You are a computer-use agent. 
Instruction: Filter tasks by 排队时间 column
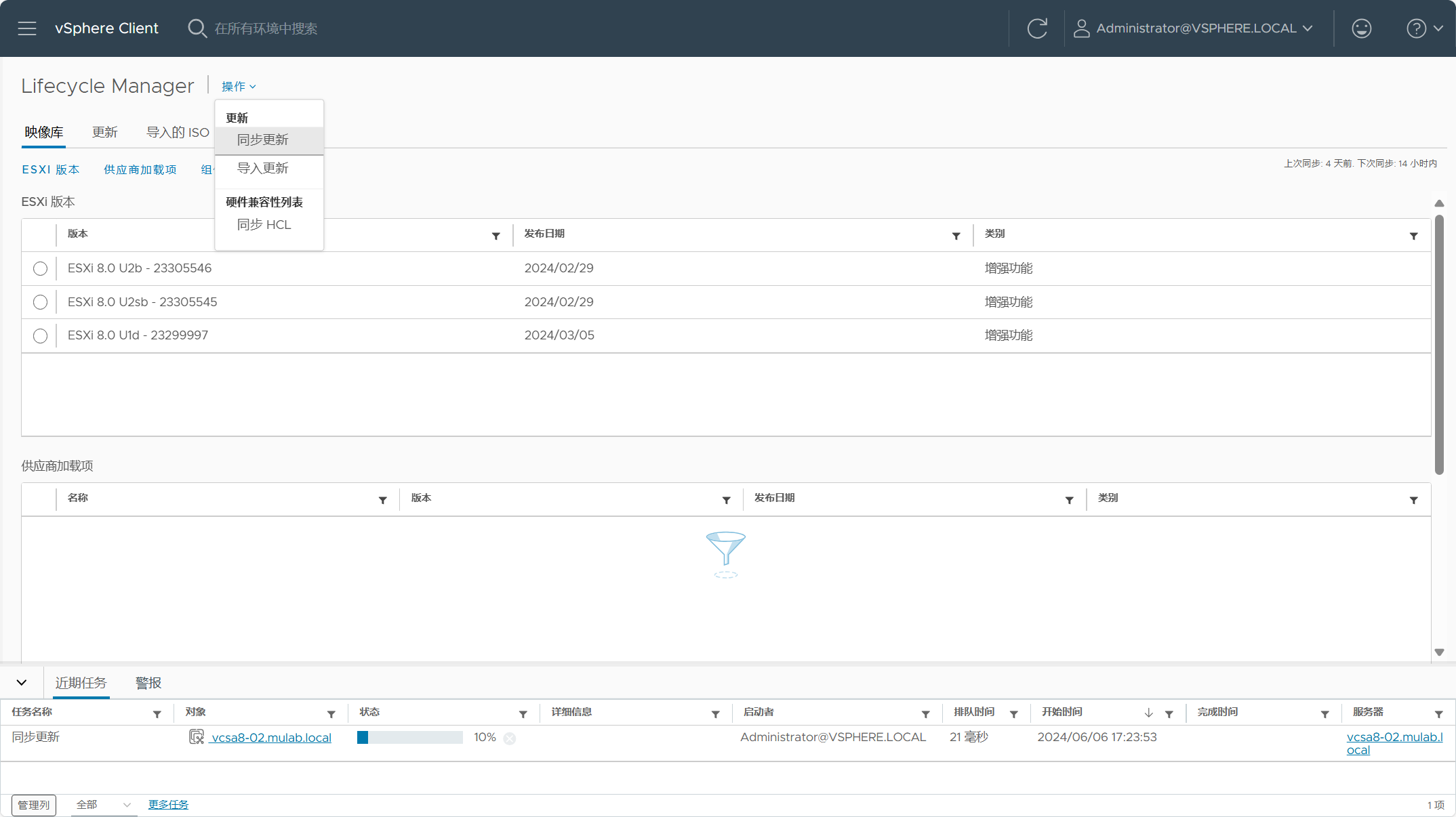pos(1014,714)
